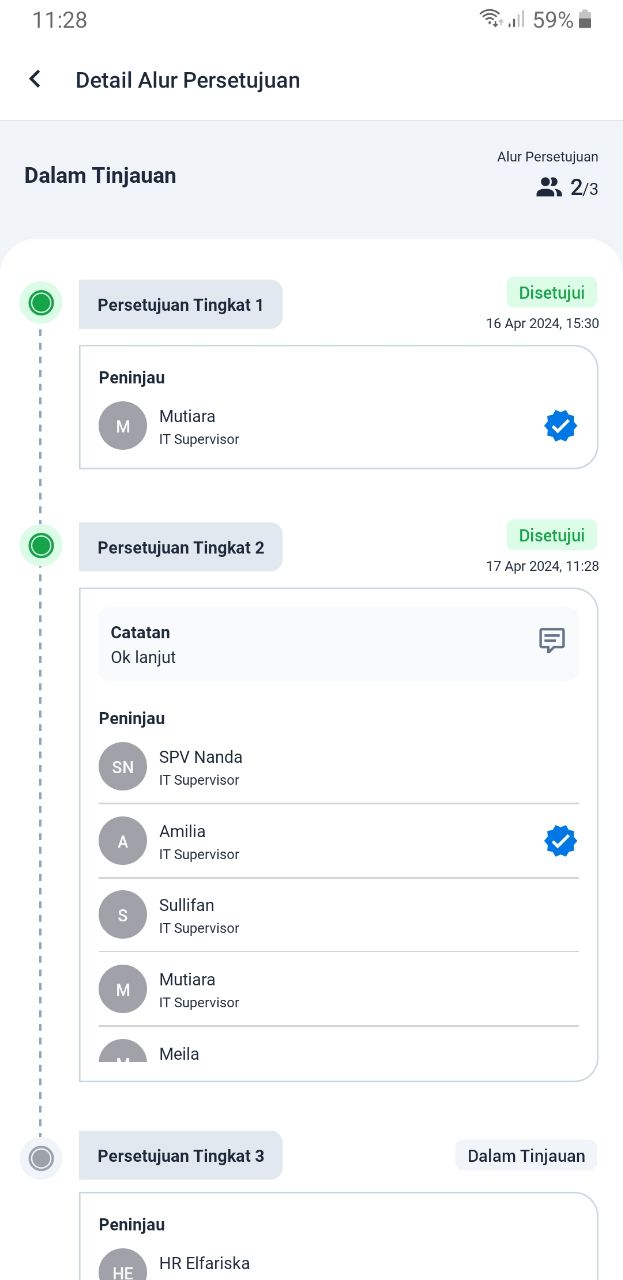Tap the blue verified checkmark next to Mutiara

(x=560, y=426)
